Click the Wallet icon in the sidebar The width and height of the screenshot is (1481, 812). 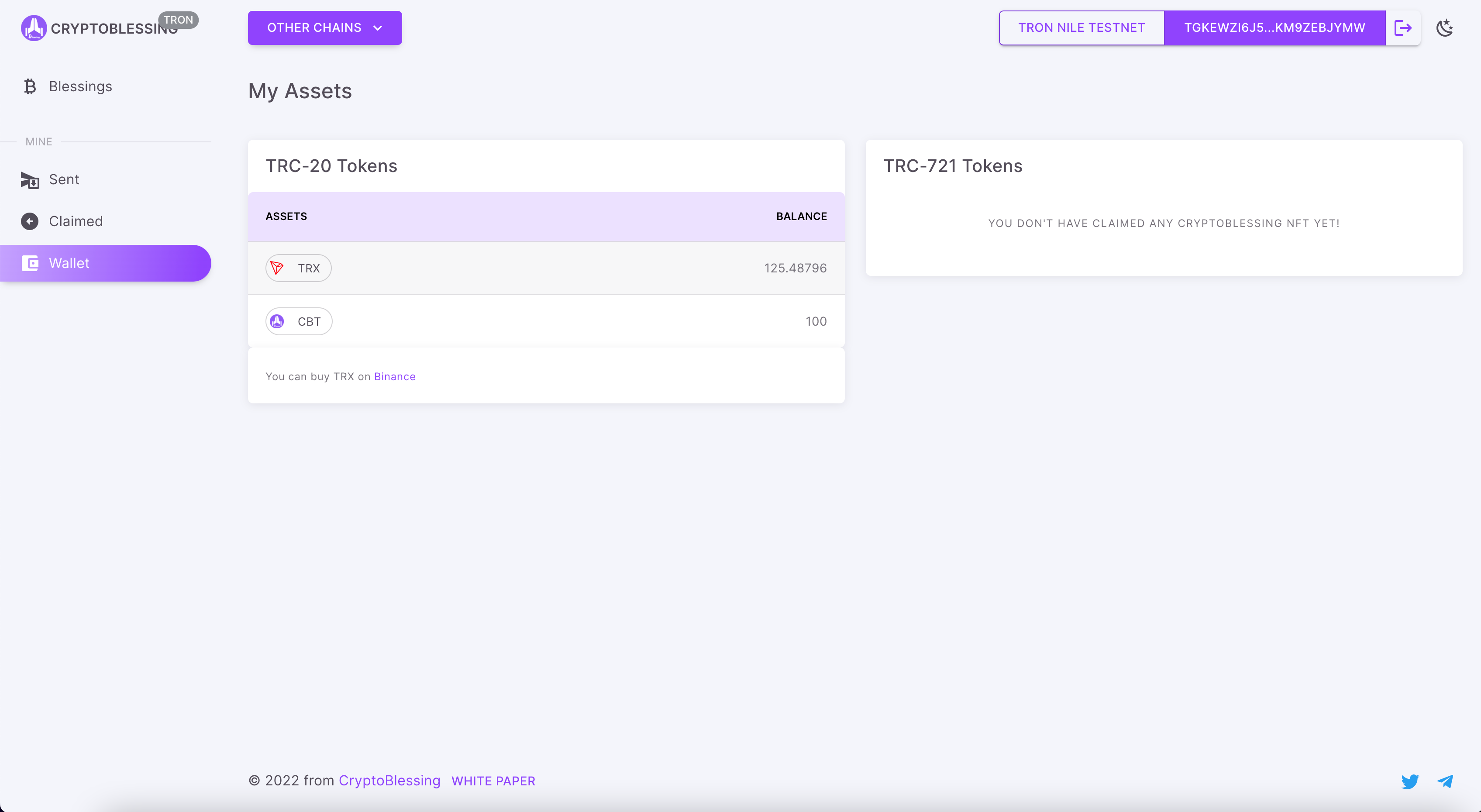30,263
